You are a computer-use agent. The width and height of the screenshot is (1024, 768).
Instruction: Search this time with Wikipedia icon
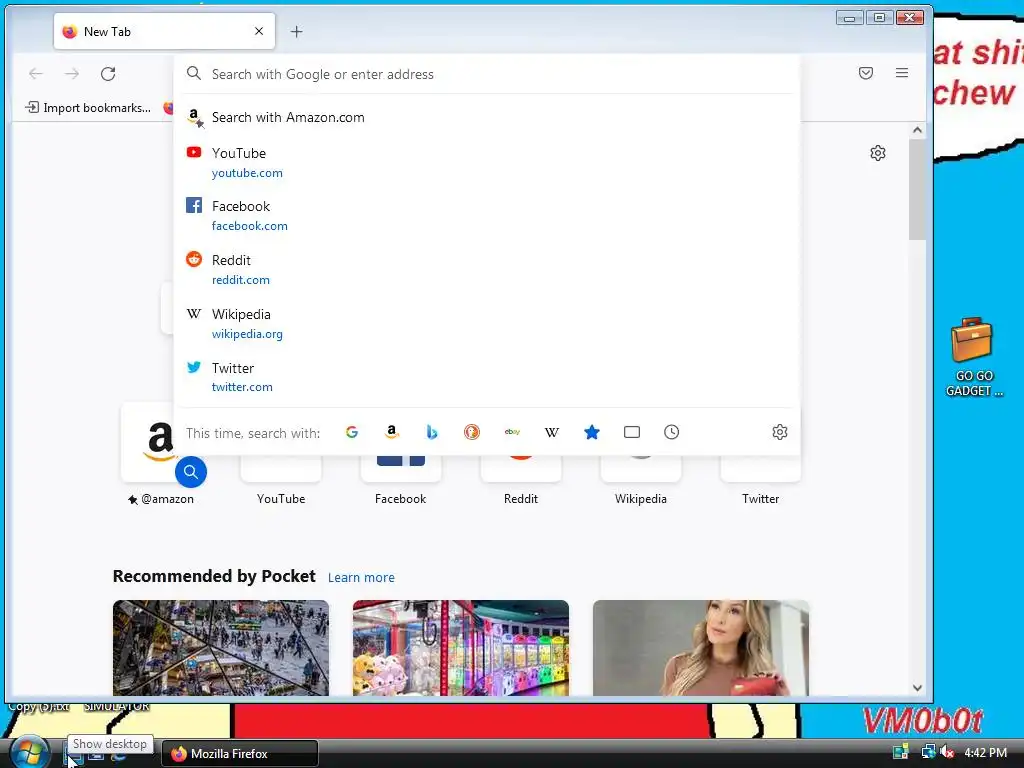point(552,432)
